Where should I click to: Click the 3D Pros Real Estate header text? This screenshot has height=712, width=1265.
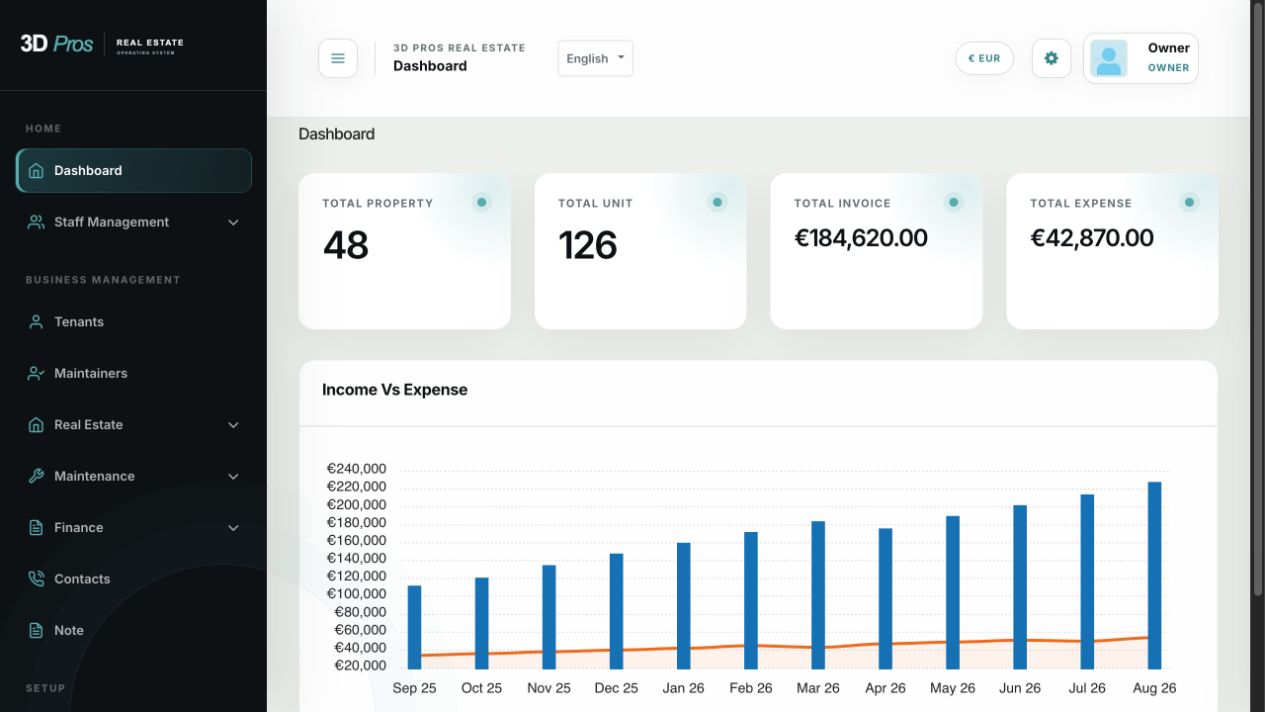click(x=459, y=48)
